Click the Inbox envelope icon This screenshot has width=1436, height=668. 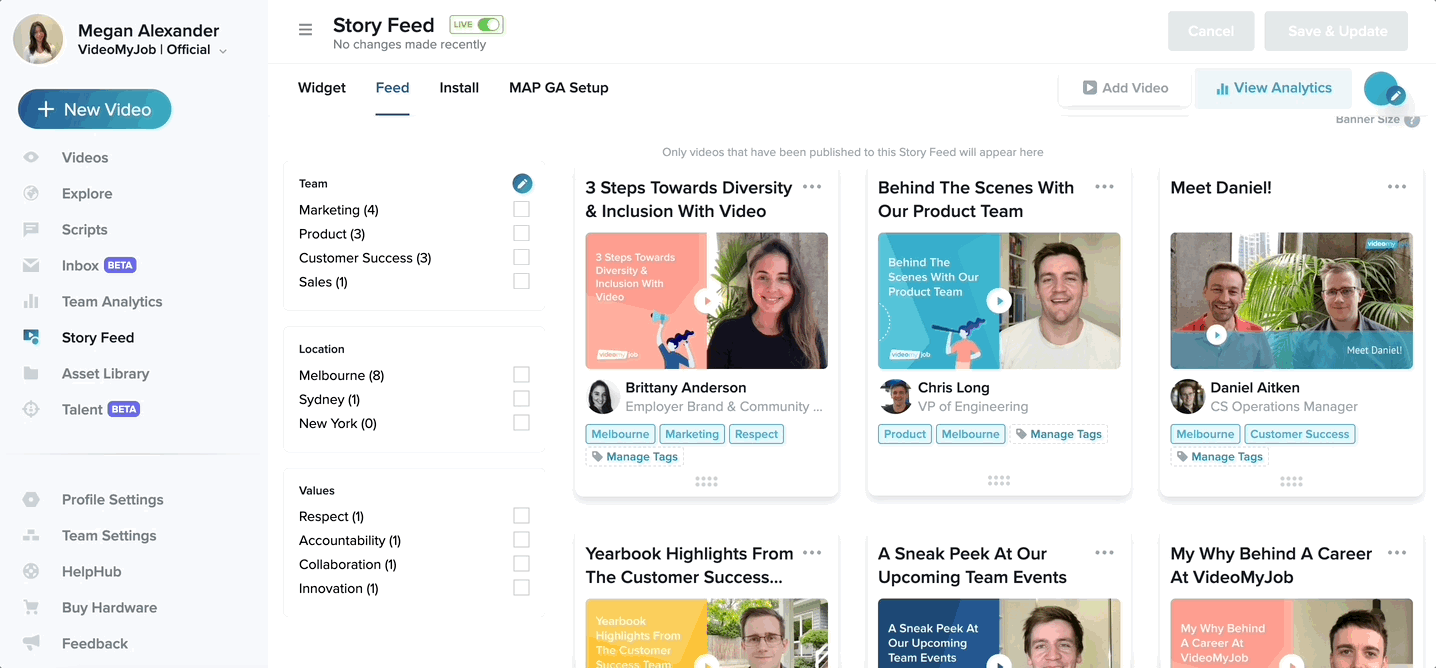[31, 265]
